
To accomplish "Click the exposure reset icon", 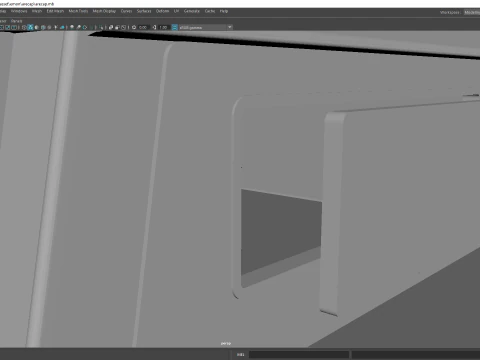I will (x=134, y=27).
